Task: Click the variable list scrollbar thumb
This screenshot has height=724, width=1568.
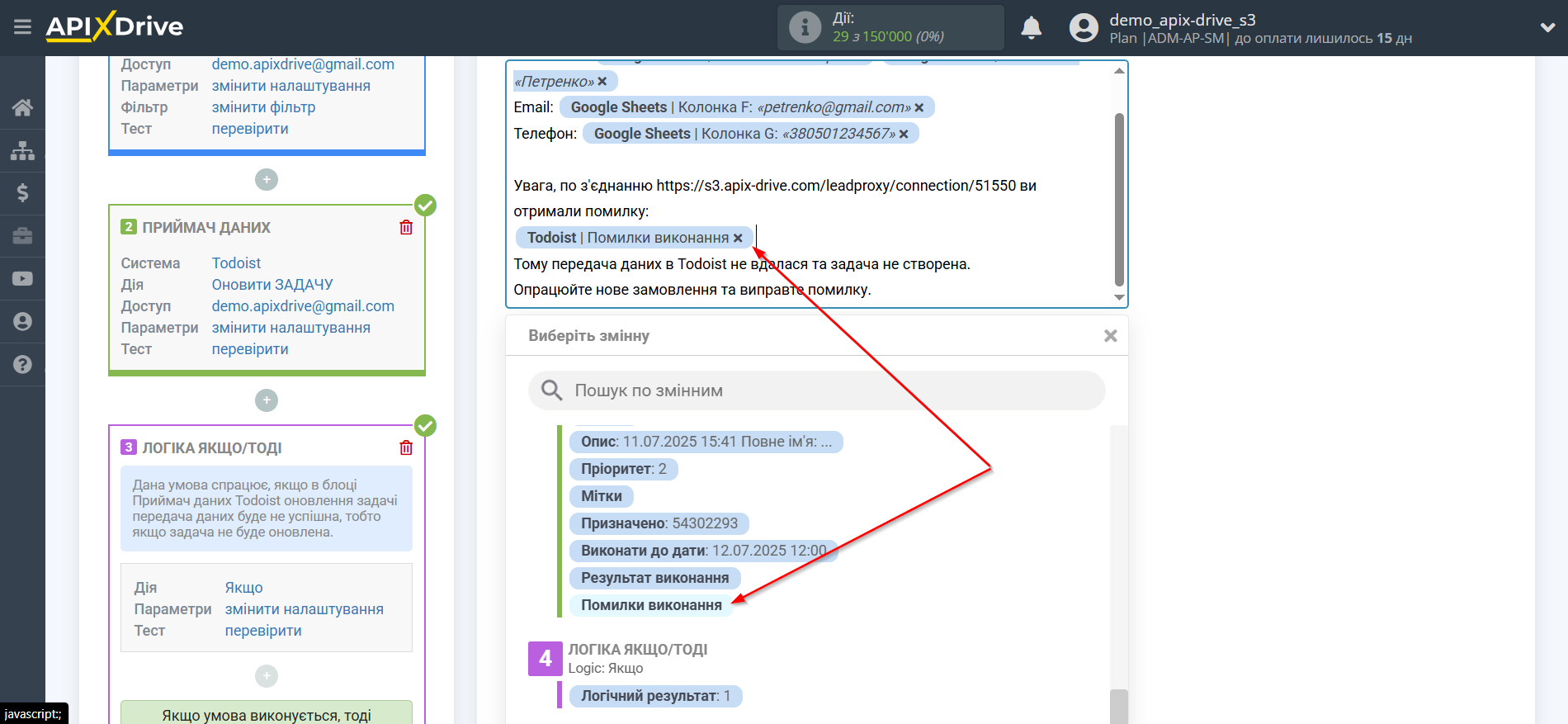Action: (x=1118, y=707)
